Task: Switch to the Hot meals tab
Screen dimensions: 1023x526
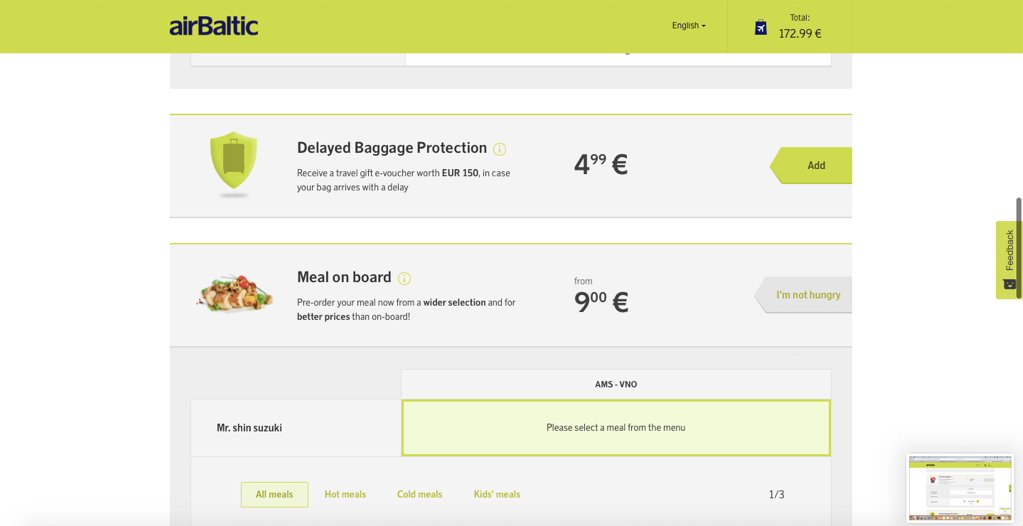Action: point(345,495)
